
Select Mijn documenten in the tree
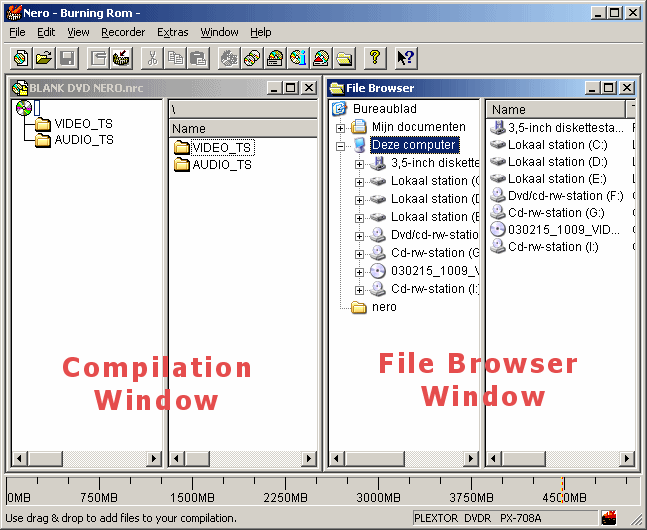tap(418, 127)
